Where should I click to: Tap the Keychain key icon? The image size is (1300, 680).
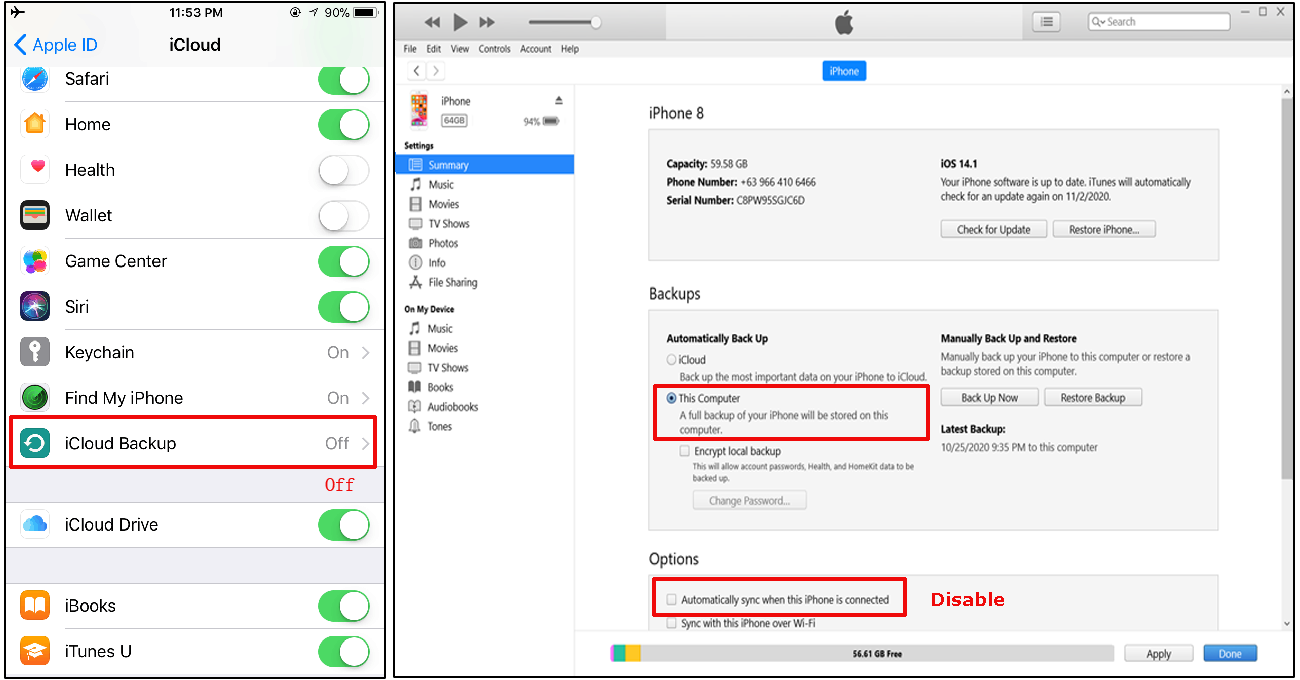35,352
